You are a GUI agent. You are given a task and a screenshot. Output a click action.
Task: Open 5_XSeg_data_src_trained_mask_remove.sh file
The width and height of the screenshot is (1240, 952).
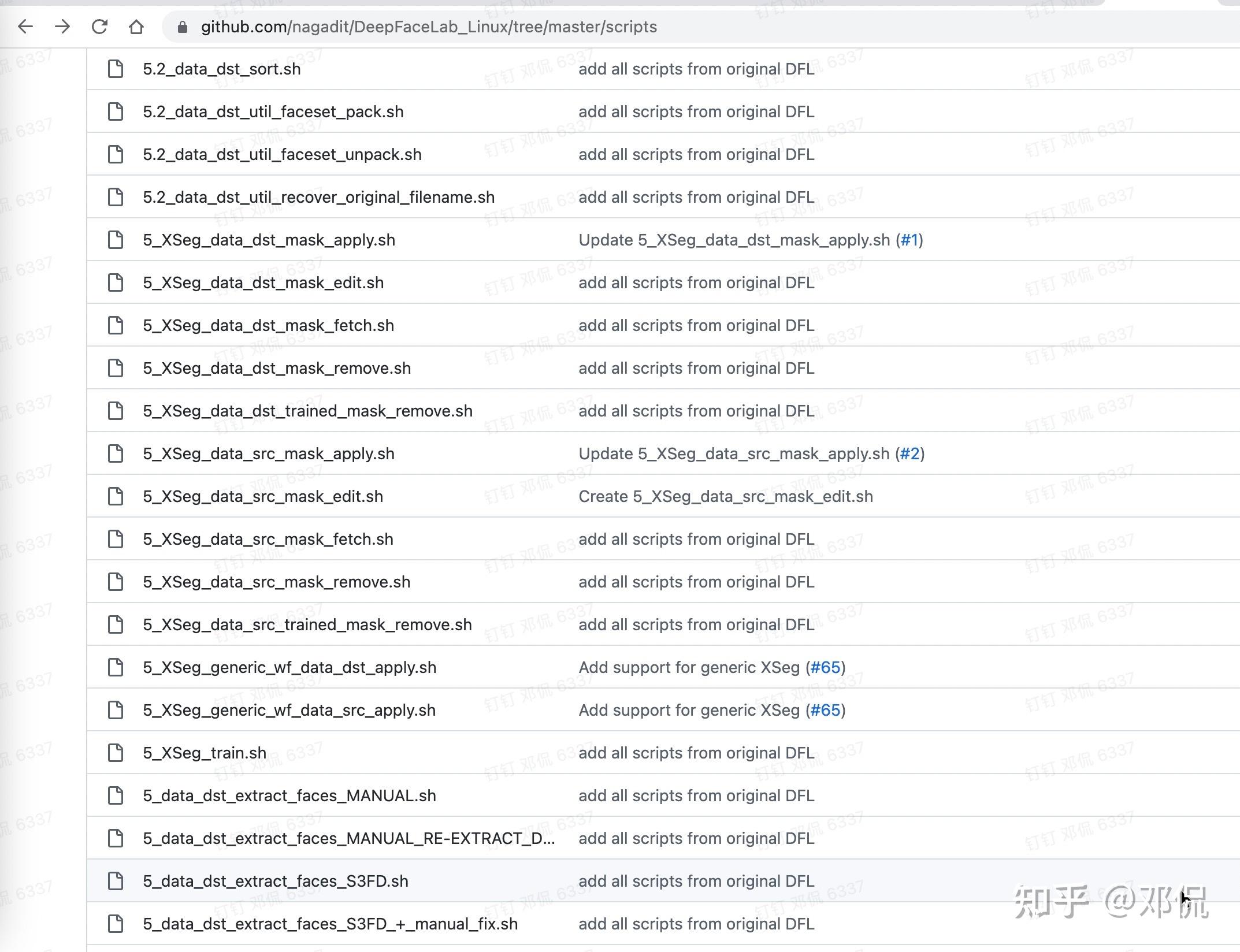tap(307, 624)
